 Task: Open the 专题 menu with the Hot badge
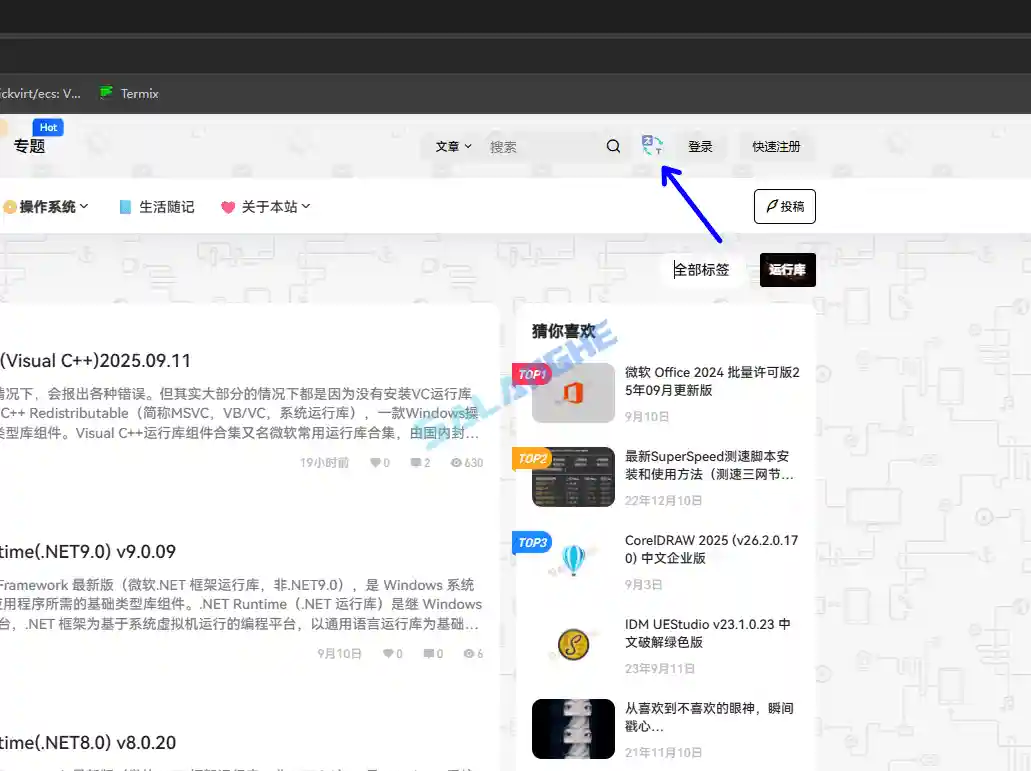(x=30, y=145)
